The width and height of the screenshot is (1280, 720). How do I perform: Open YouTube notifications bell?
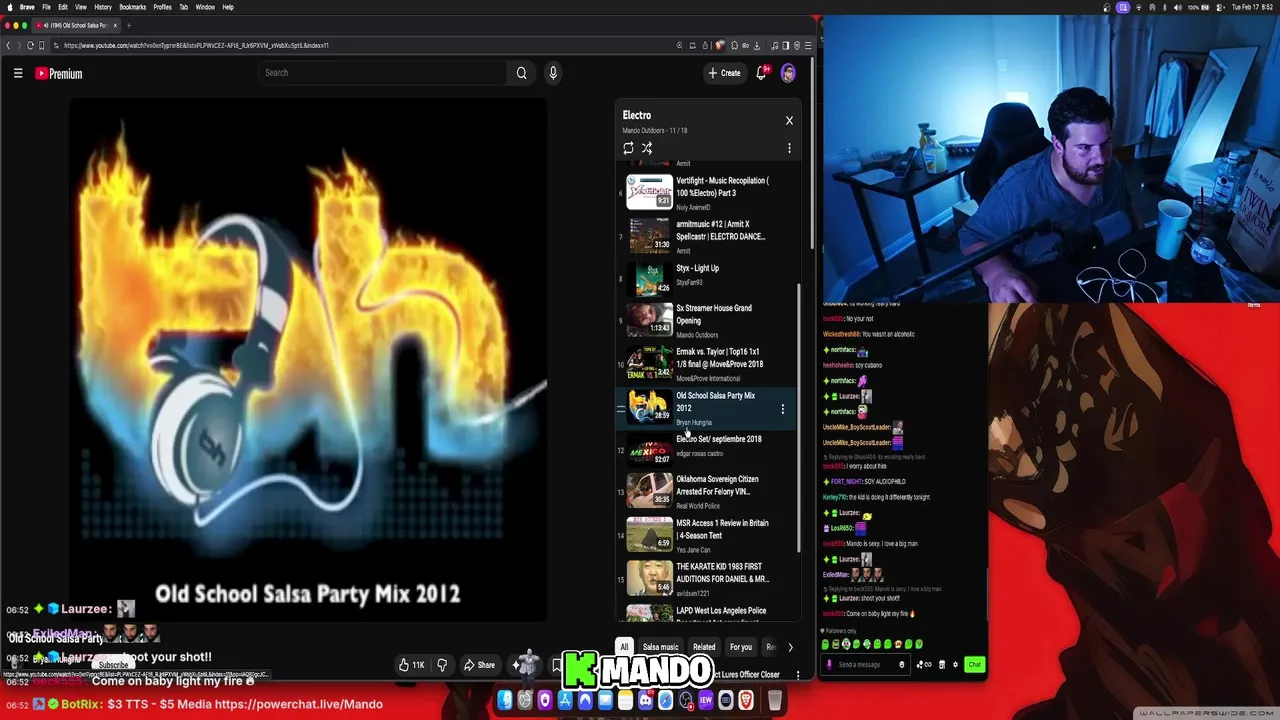click(762, 73)
